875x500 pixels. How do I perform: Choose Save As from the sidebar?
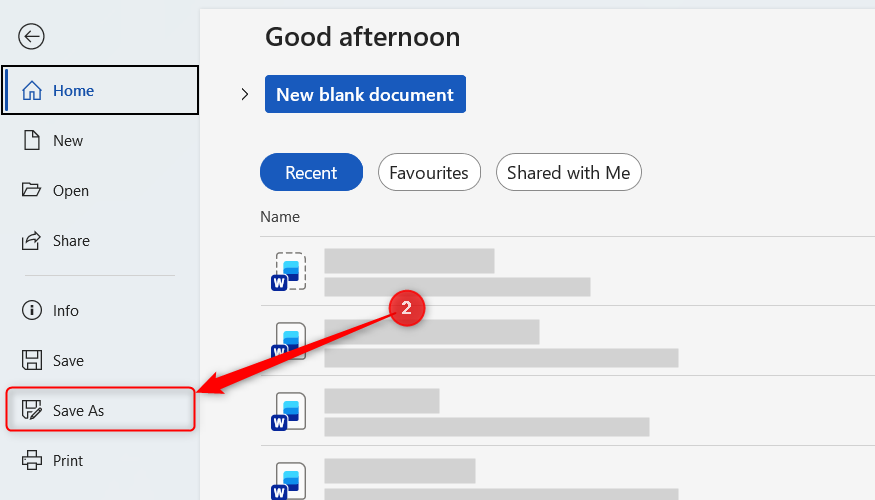click(x=100, y=410)
